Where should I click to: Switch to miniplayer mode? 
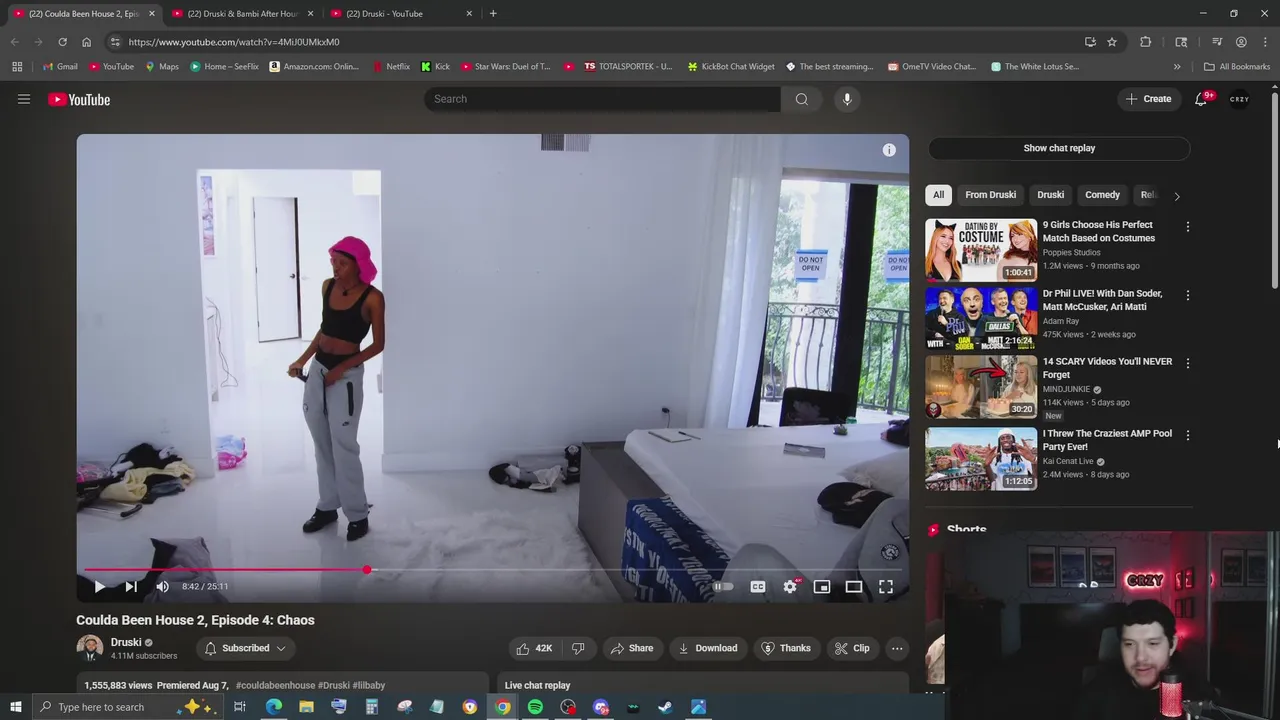(822, 587)
